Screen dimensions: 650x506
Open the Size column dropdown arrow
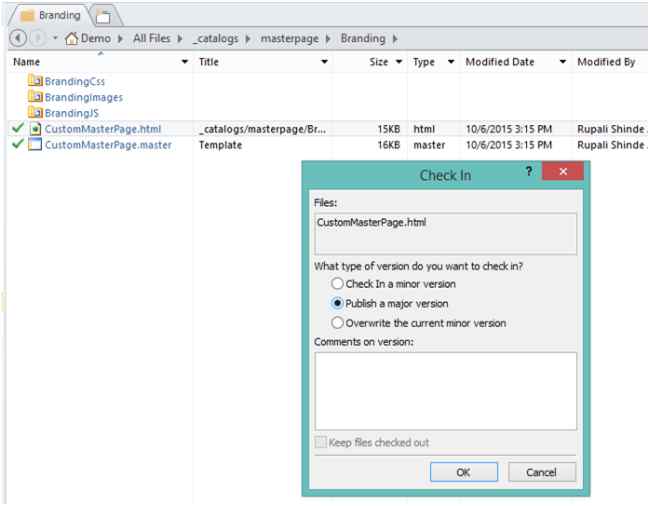tap(399, 62)
